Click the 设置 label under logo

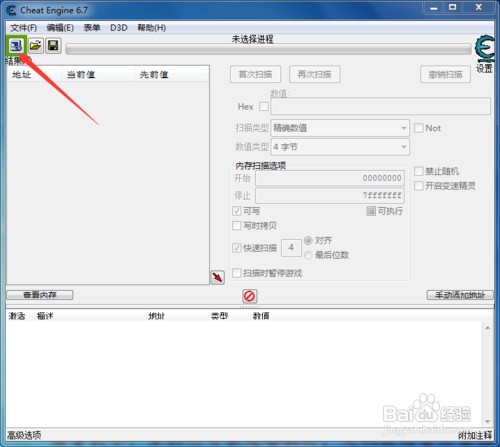tap(484, 69)
